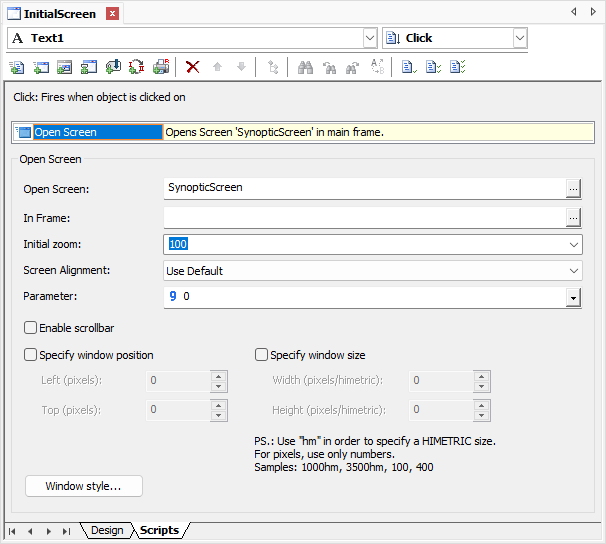Check Specify window size

262,355
